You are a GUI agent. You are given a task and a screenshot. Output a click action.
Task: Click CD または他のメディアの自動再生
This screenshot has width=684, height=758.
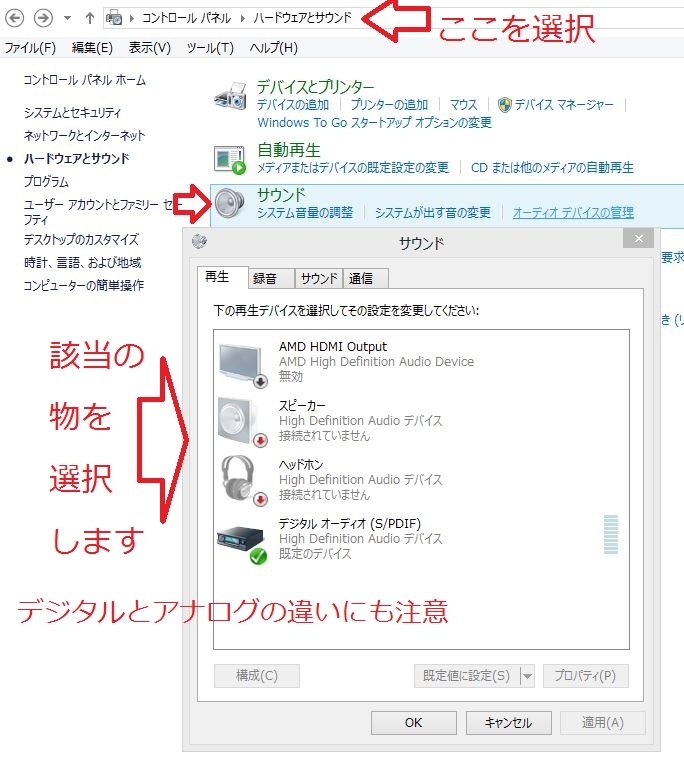coord(552,168)
